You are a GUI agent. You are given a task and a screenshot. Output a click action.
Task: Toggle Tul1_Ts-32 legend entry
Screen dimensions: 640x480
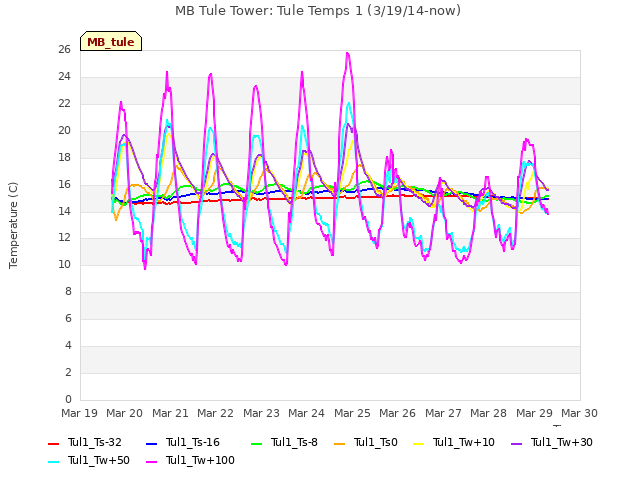(85, 442)
